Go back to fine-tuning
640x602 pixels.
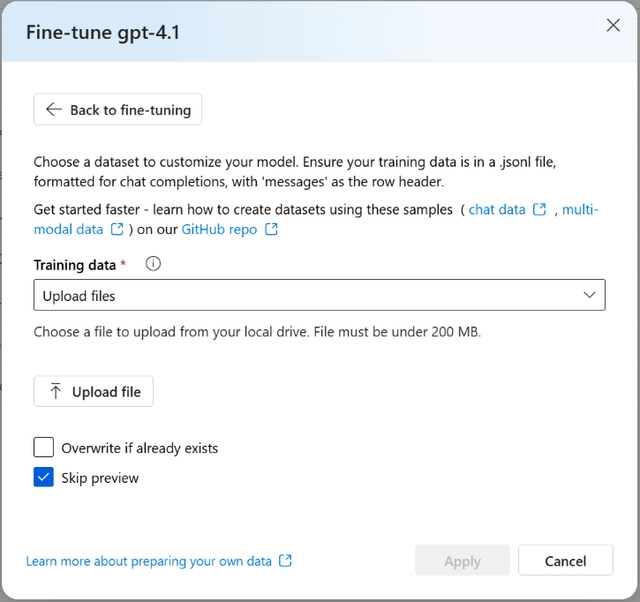tap(118, 110)
